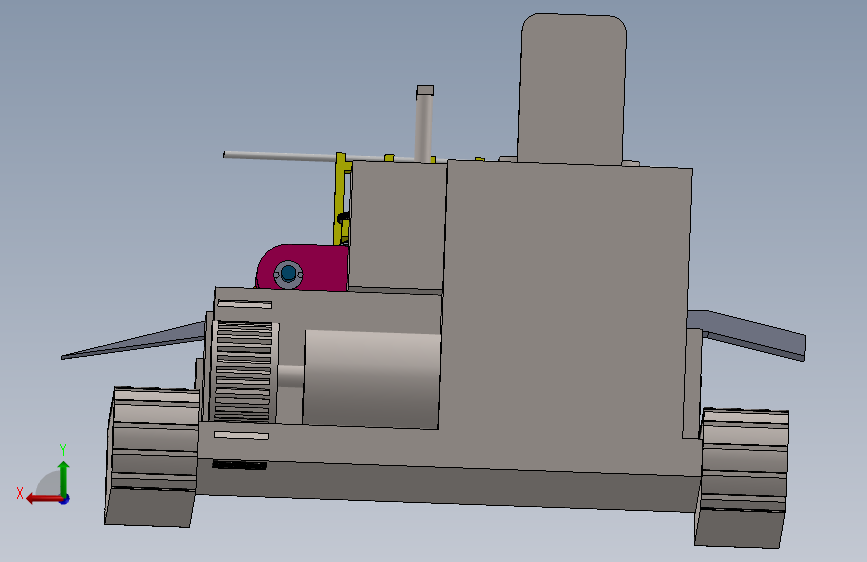Select the black slot on the lower body
The width and height of the screenshot is (867, 562).
click(x=239, y=465)
